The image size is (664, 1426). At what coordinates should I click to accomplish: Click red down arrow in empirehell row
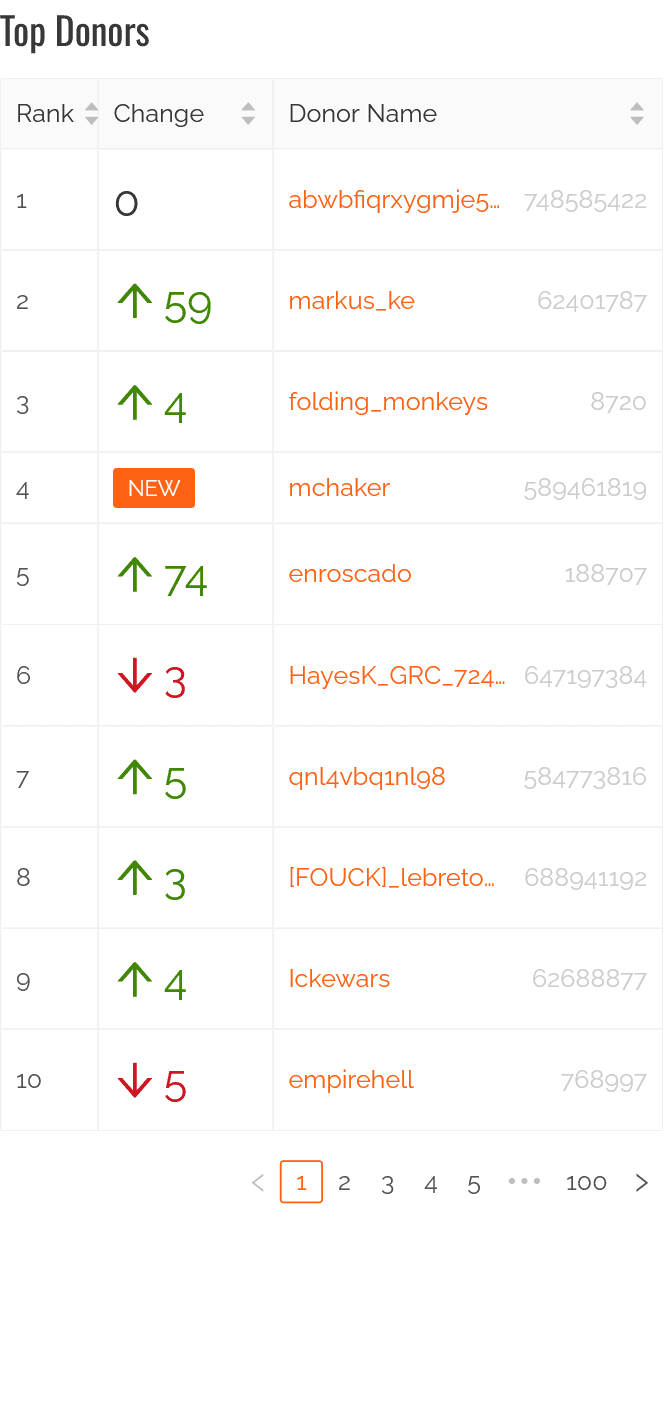(x=135, y=1081)
